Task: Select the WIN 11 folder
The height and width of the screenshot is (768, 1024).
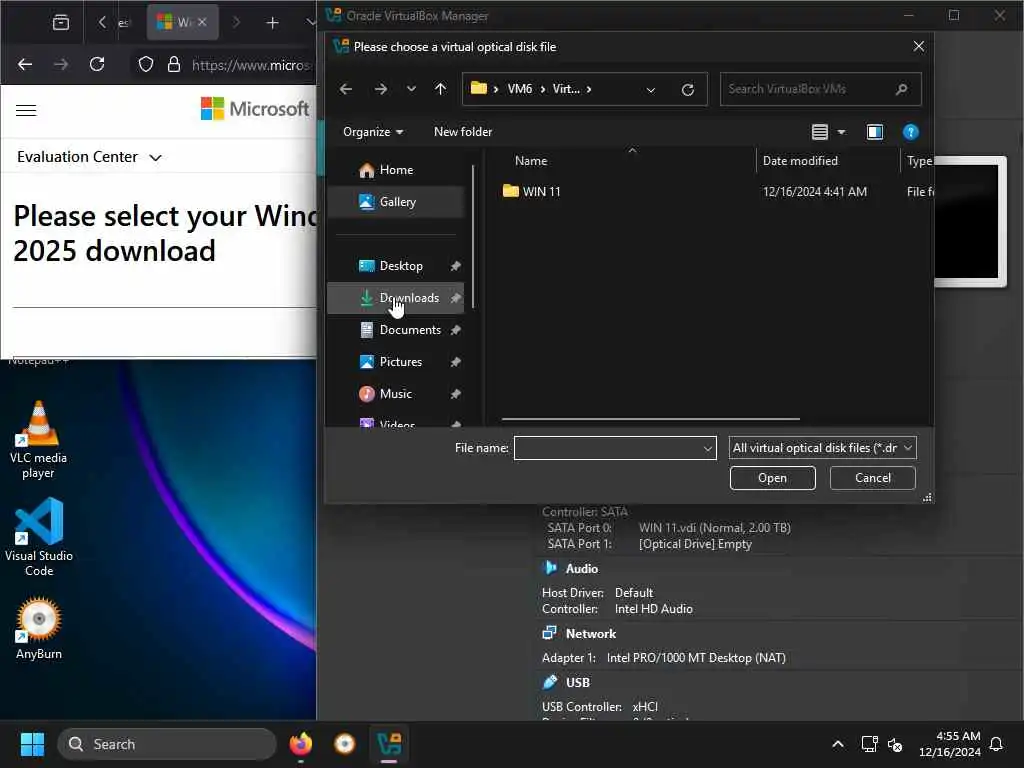Action: (x=532, y=191)
